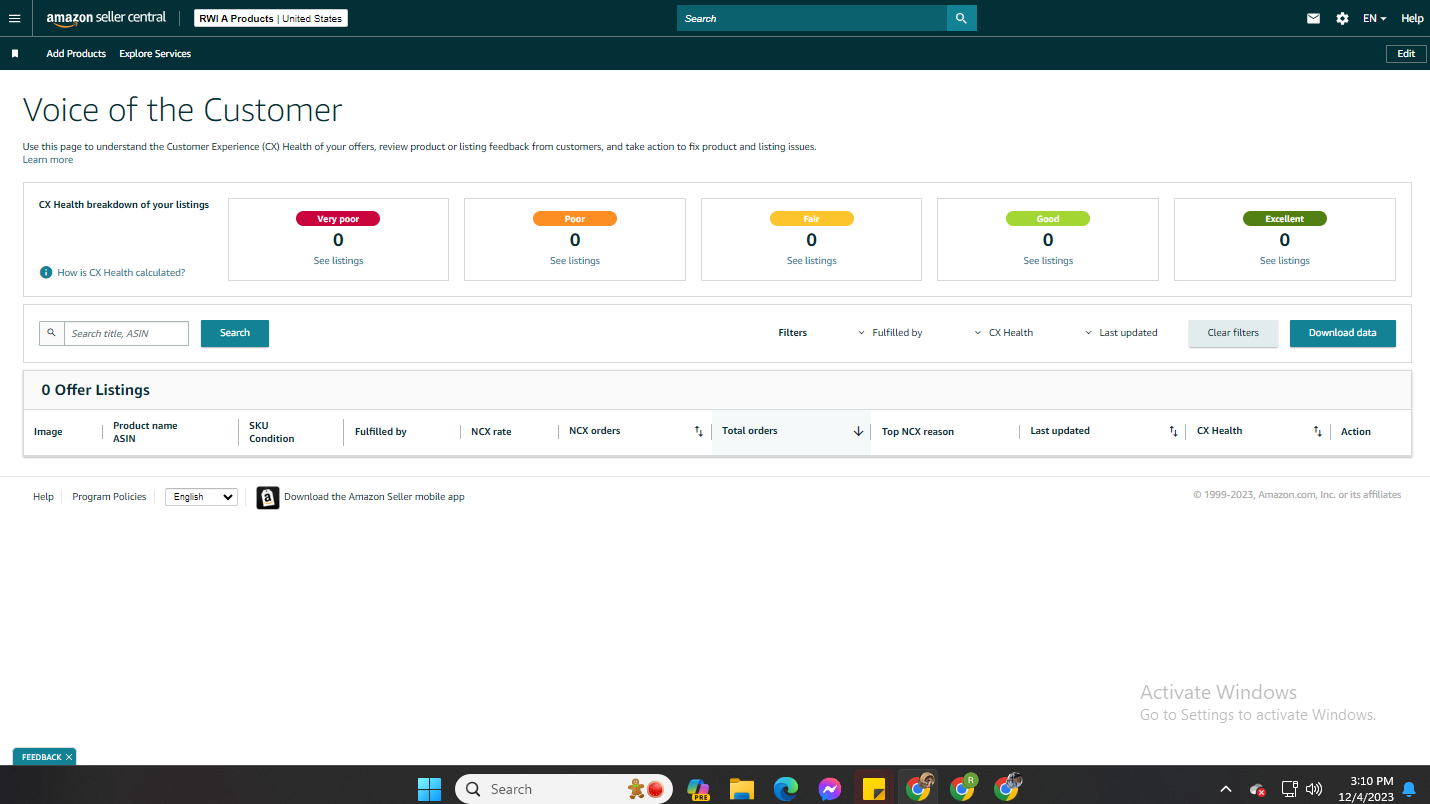Sort by CX Health arrows icon
This screenshot has height=804, width=1430.
point(1318,431)
